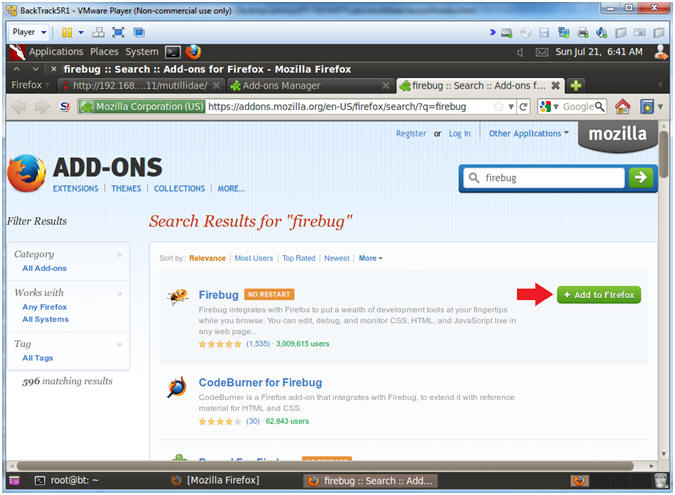Launch Firefox from the top panel icon
675x495 pixels.
pos(193,52)
